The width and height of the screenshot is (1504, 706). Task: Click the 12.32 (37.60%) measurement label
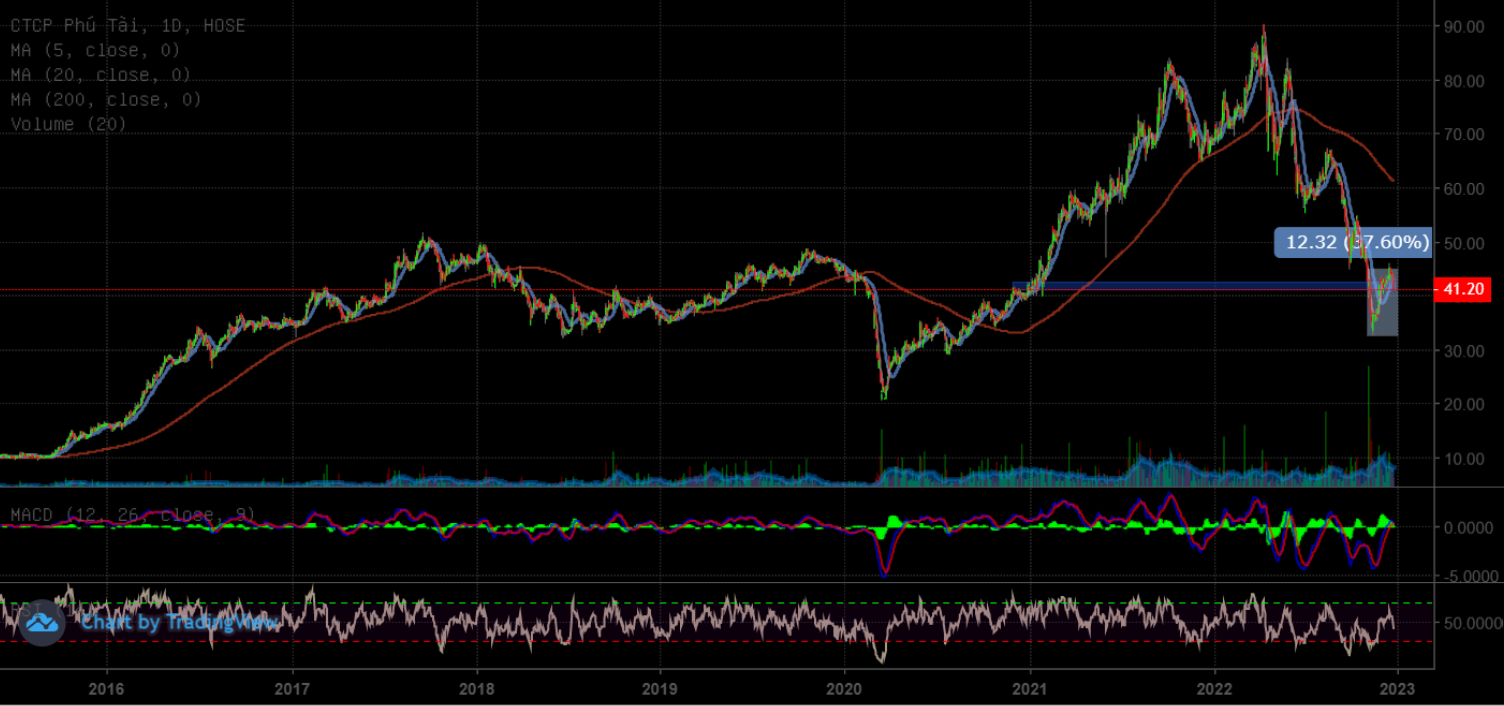coord(1351,242)
